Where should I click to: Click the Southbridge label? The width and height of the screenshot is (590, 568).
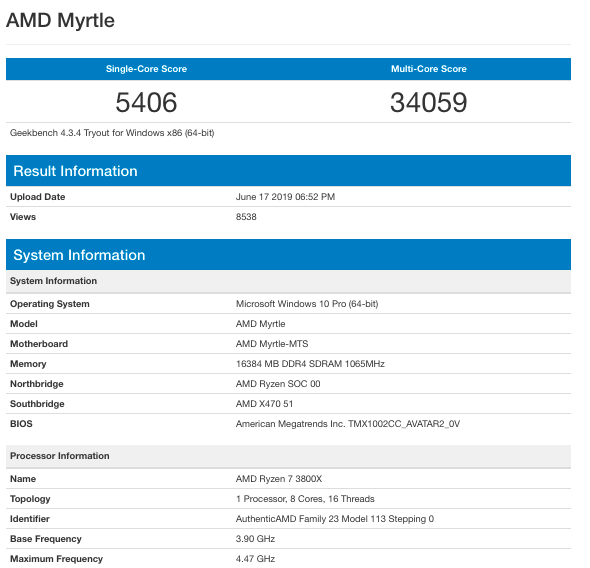(37, 404)
